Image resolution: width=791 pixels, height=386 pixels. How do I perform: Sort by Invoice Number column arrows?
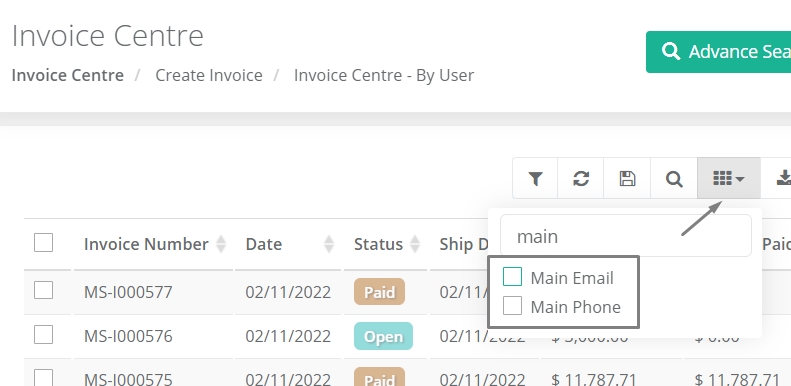[x=221, y=244]
